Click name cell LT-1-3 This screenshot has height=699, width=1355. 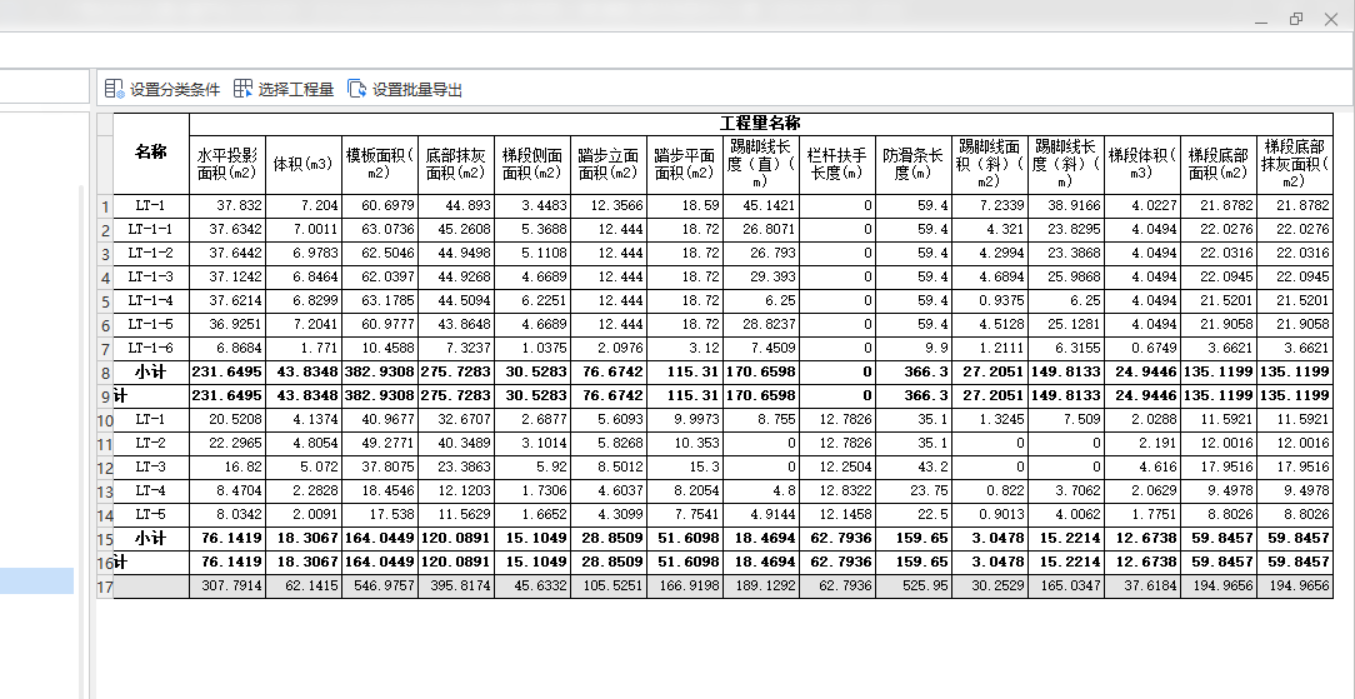(x=151, y=277)
